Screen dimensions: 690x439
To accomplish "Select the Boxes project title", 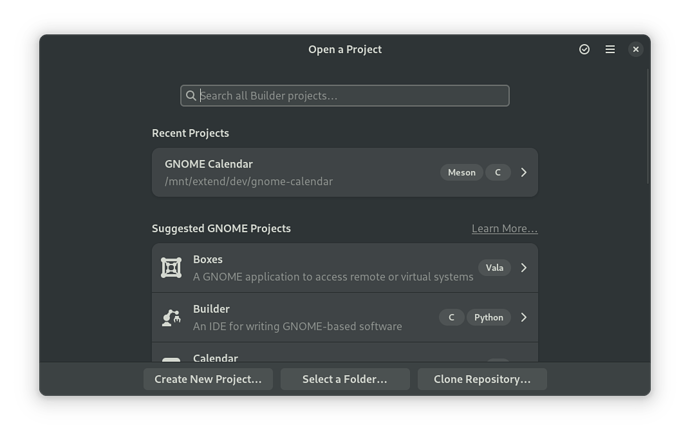I will coord(208,260).
